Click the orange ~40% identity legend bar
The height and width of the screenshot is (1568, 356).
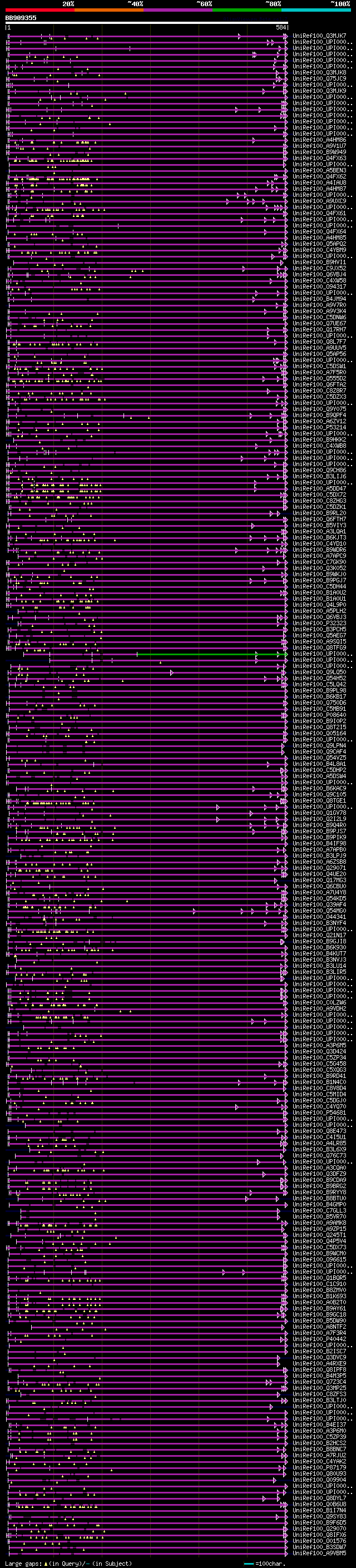(x=109, y=10)
